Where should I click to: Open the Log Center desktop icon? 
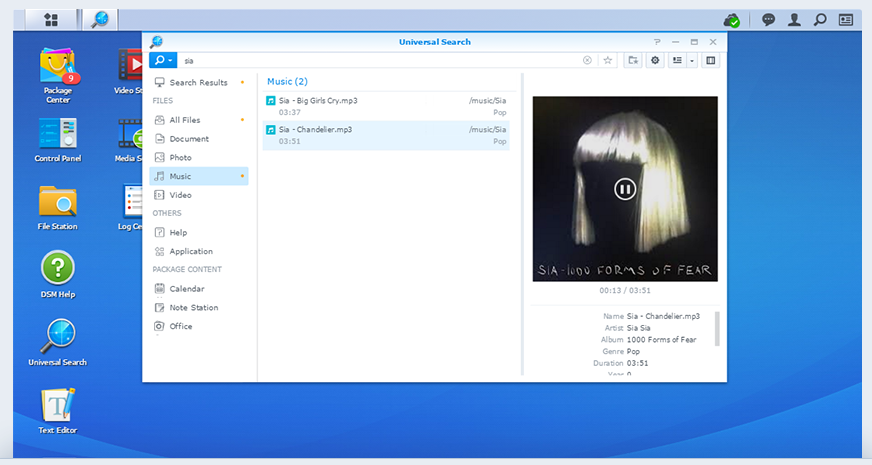tap(130, 208)
